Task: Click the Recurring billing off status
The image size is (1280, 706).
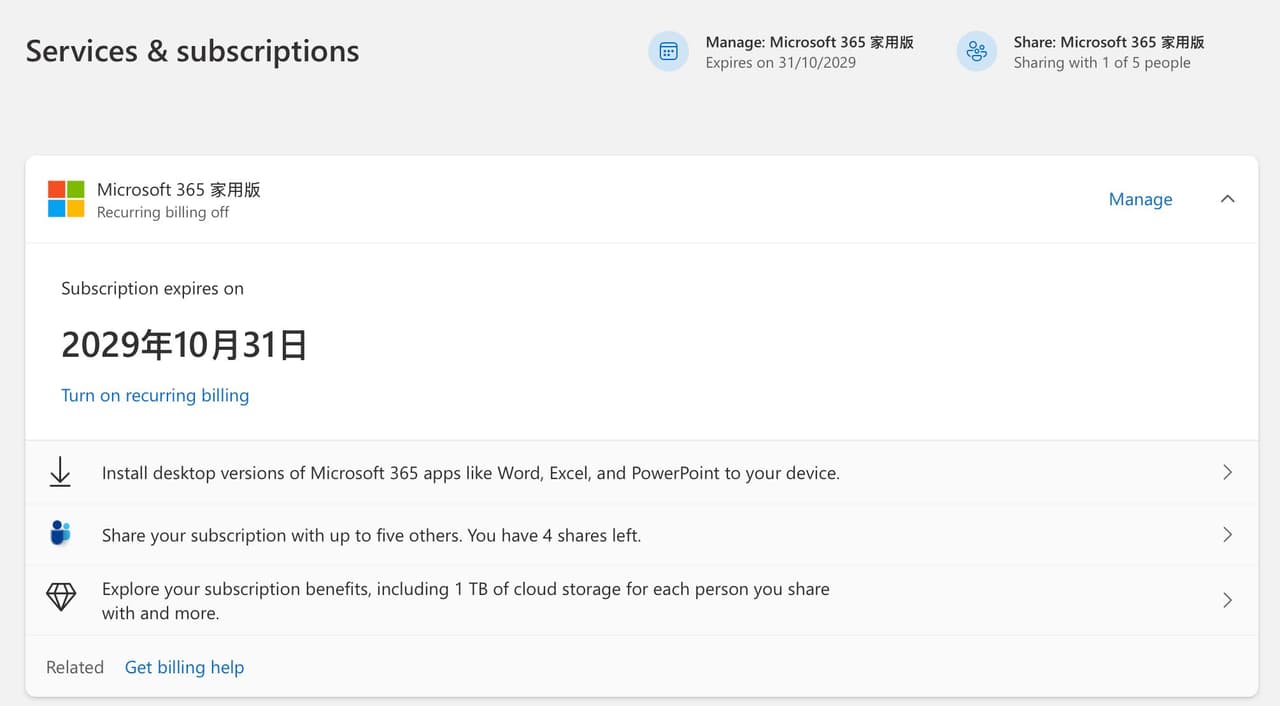Action: point(163,212)
